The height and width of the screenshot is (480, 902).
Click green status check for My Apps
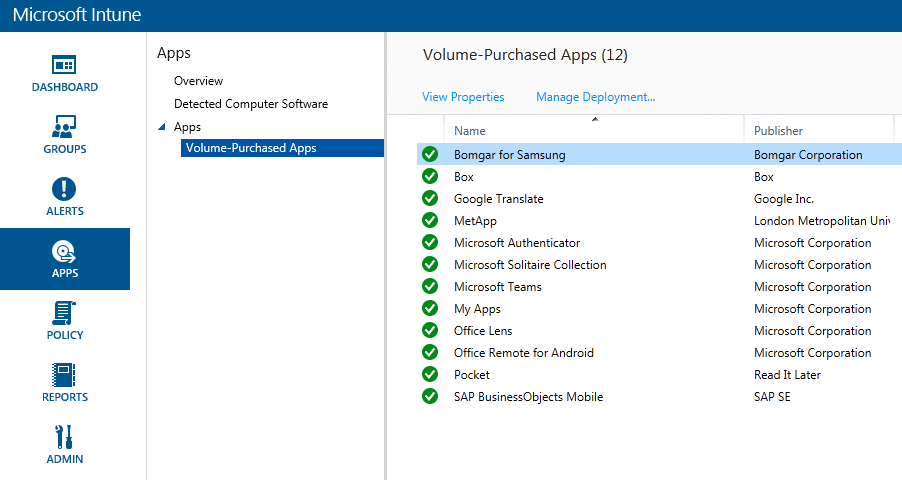(430, 308)
